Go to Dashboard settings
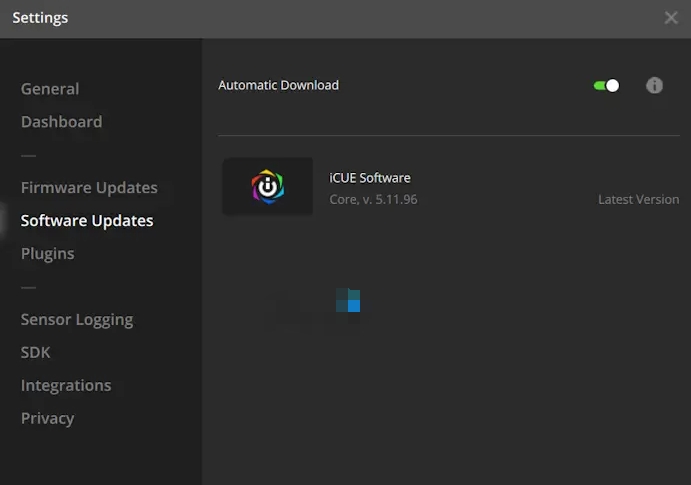Image resolution: width=691 pixels, height=485 pixels. [61, 122]
